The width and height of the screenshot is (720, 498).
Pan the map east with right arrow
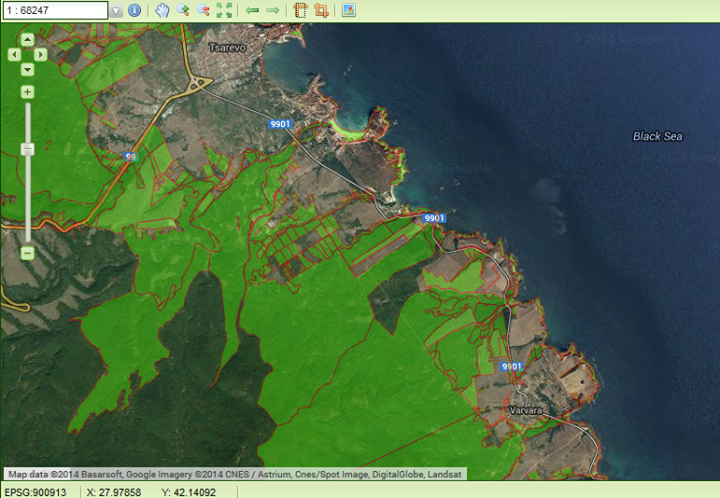41,55
